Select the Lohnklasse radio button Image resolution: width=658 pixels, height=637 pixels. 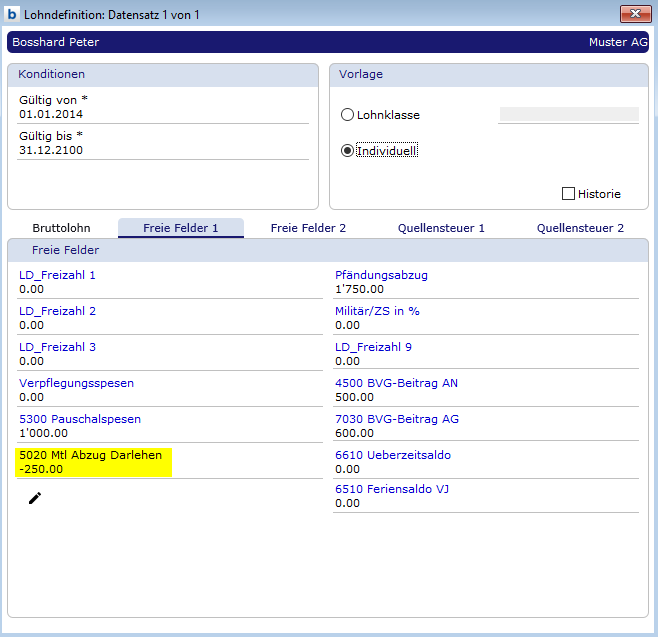click(x=347, y=115)
